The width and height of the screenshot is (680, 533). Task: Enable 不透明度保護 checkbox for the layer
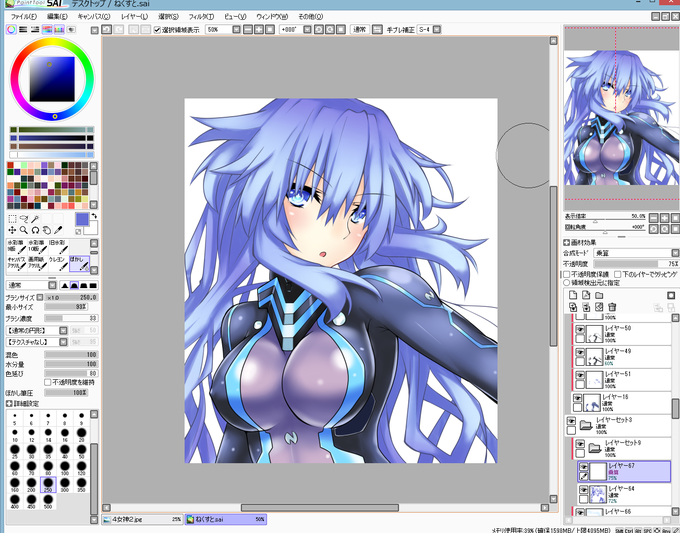pos(566,275)
